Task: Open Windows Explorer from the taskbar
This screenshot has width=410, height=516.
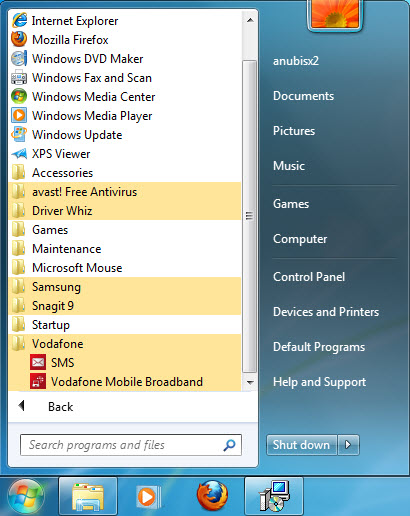Action: click(88, 497)
